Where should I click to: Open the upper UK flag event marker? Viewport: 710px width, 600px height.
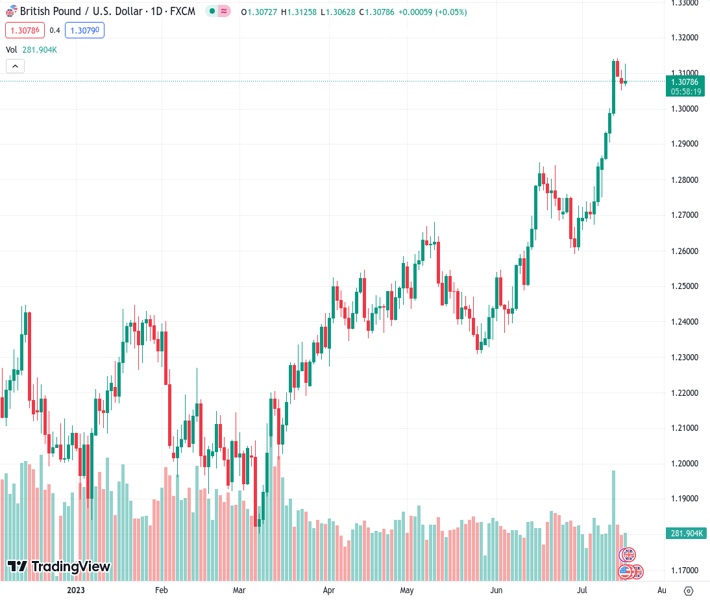tap(628, 554)
